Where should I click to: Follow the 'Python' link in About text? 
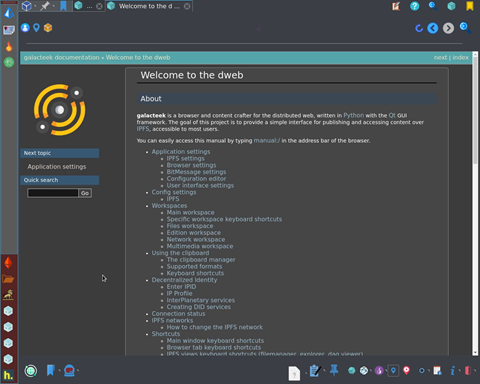coord(353,115)
